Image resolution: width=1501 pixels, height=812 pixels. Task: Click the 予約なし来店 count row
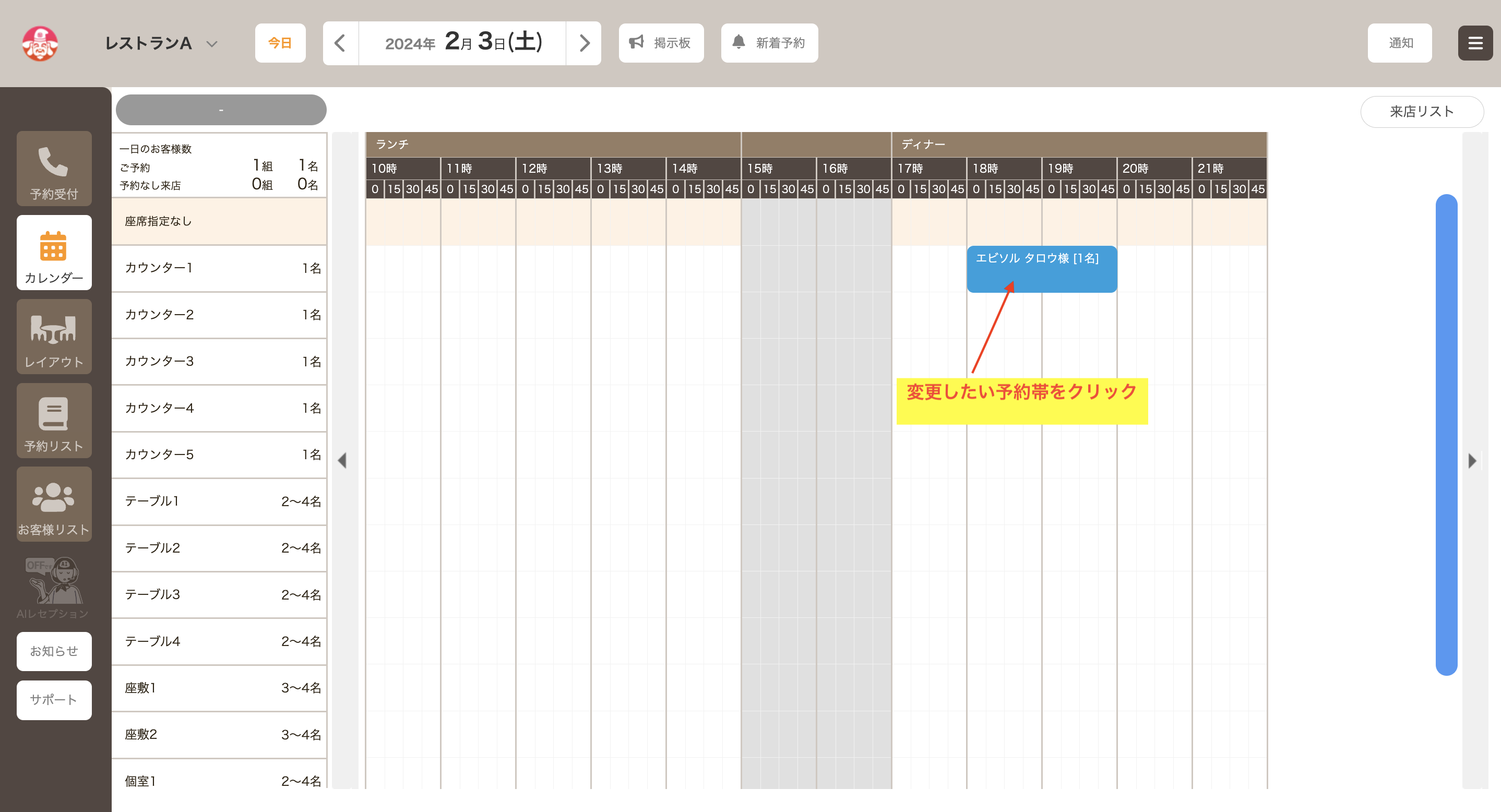[219, 185]
